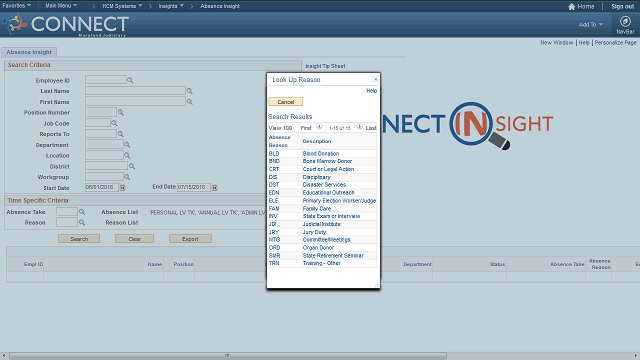This screenshot has height=360, width=640.
Task: Open Absence Take lookup icon
Action: point(82,211)
